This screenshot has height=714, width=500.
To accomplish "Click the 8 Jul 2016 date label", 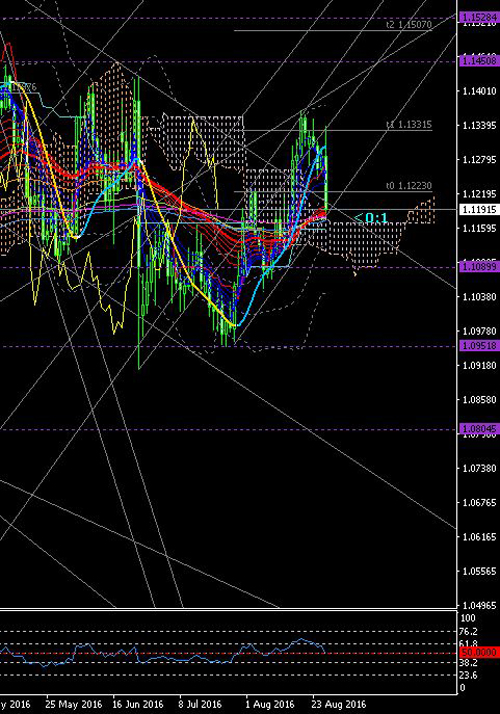I will (200, 704).
